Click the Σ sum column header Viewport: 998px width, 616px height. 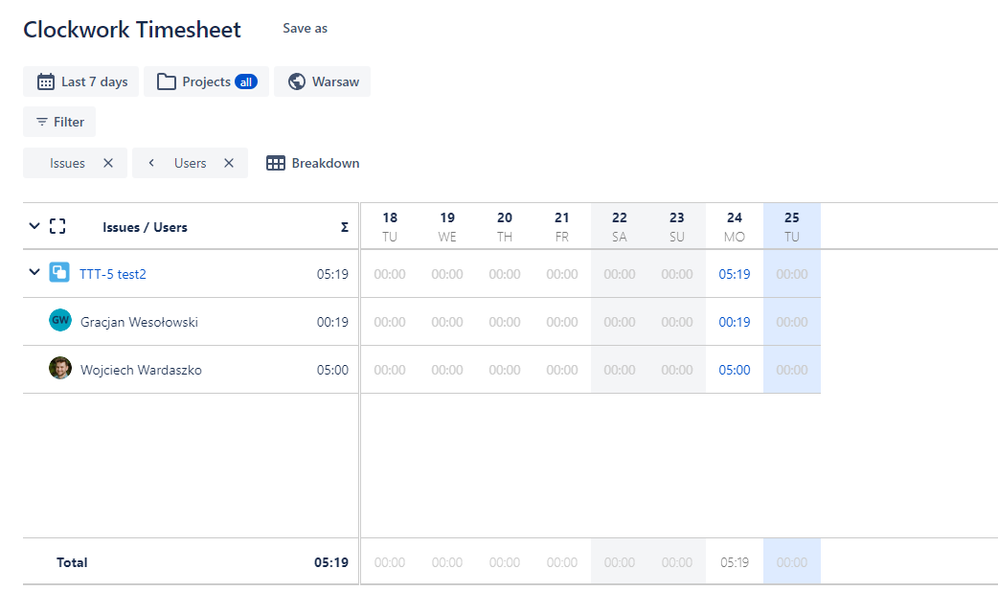click(x=344, y=226)
